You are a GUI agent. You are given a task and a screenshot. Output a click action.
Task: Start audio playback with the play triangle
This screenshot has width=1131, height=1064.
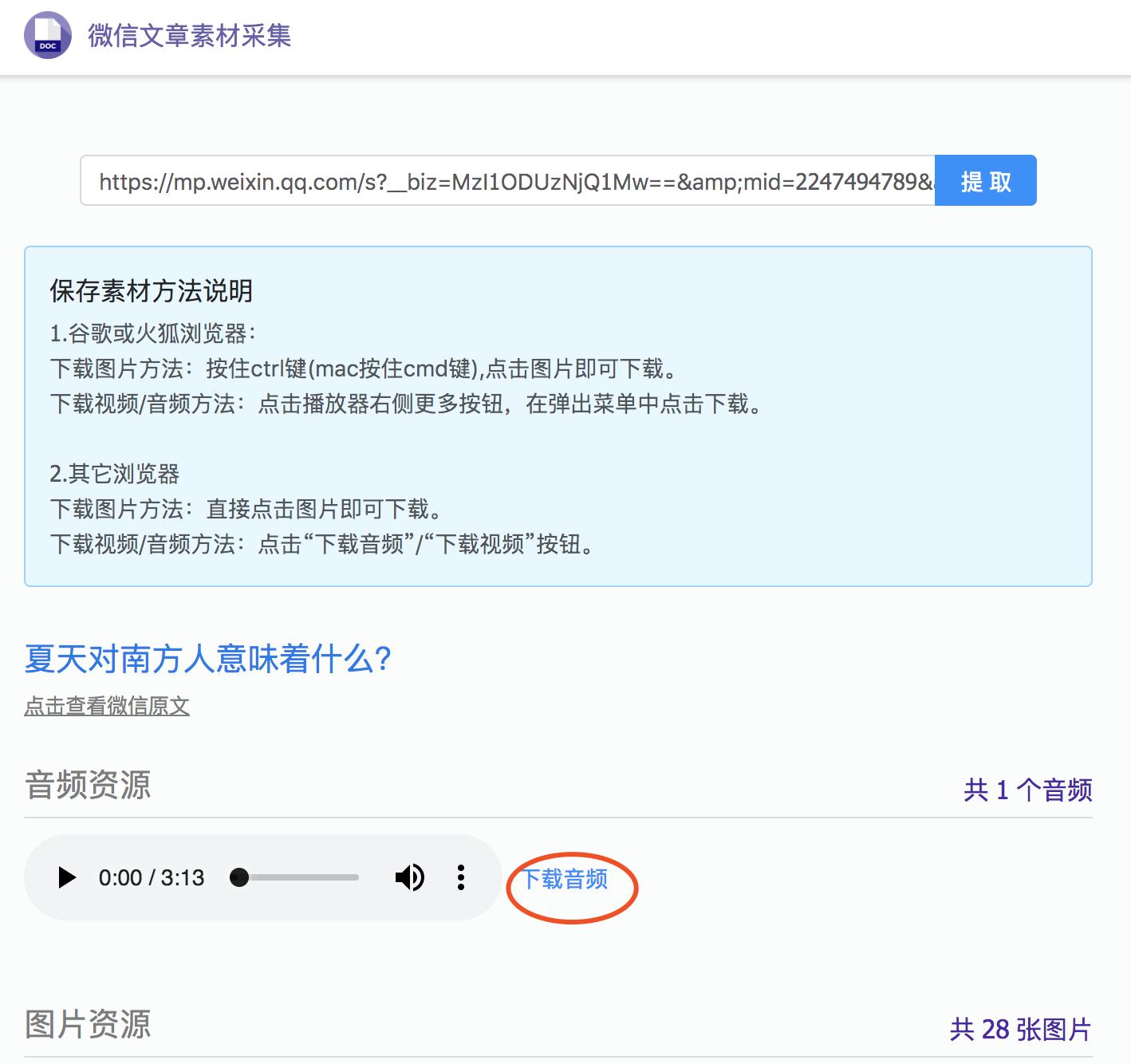click(66, 877)
